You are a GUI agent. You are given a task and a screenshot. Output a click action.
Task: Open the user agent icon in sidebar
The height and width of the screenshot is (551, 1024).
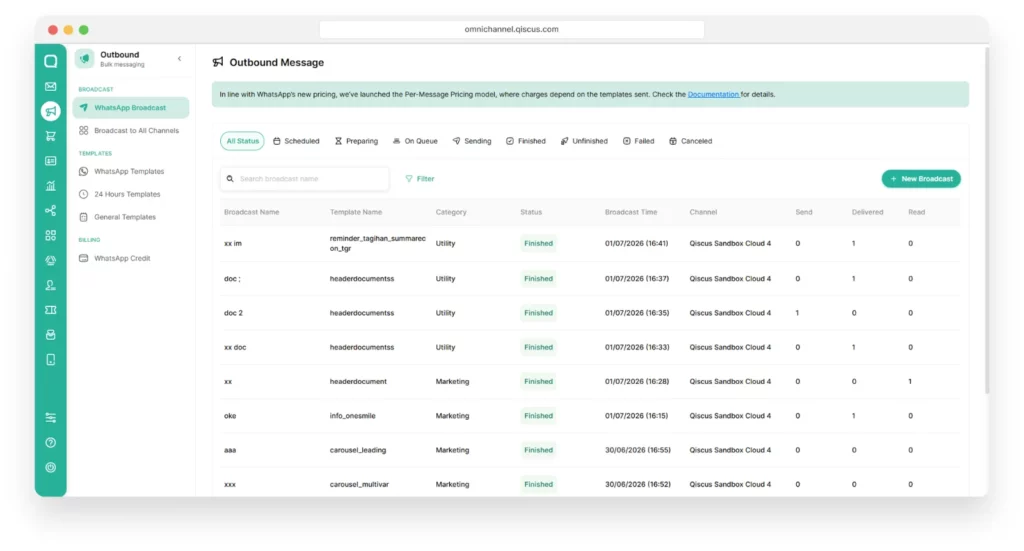coord(50,285)
